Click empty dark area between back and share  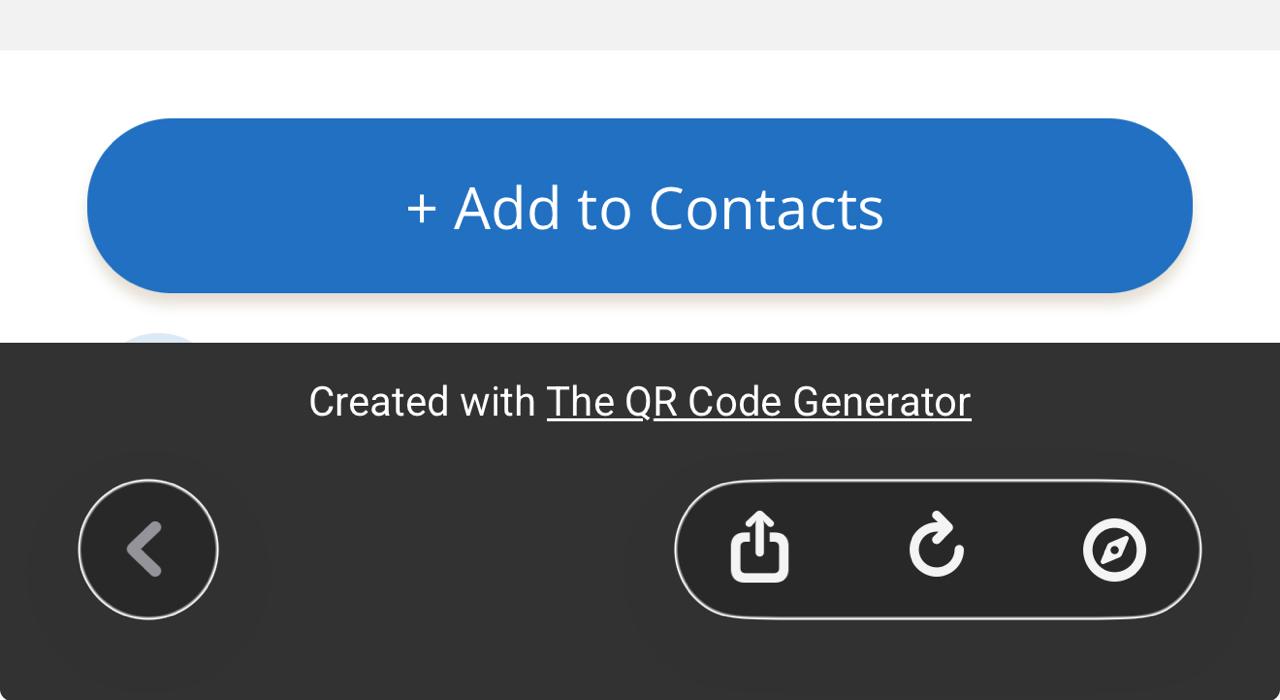[445, 550]
